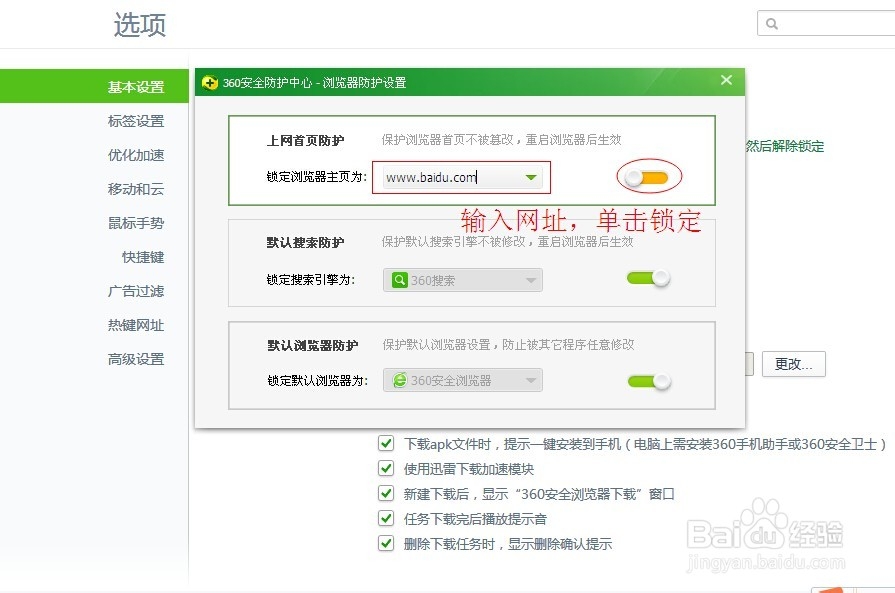Open the 优化加速 sidebar tab

point(136,155)
